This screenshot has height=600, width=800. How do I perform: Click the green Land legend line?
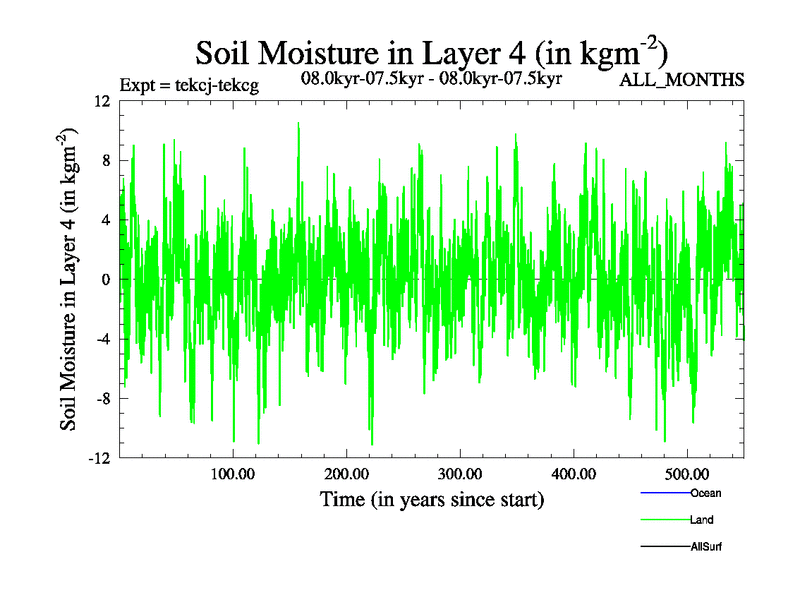click(664, 520)
